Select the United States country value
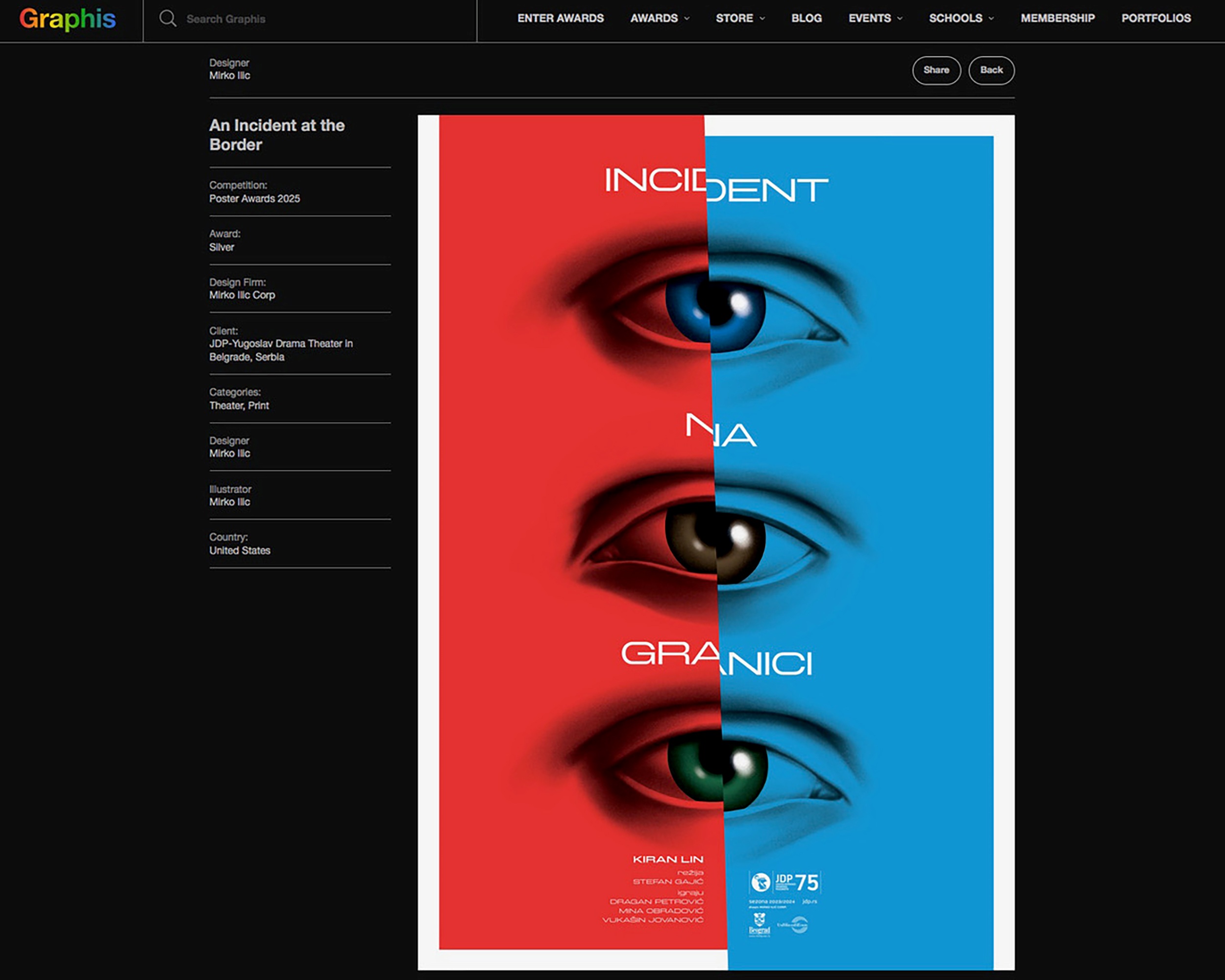Image resolution: width=1225 pixels, height=980 pixels. click(240, 550)
